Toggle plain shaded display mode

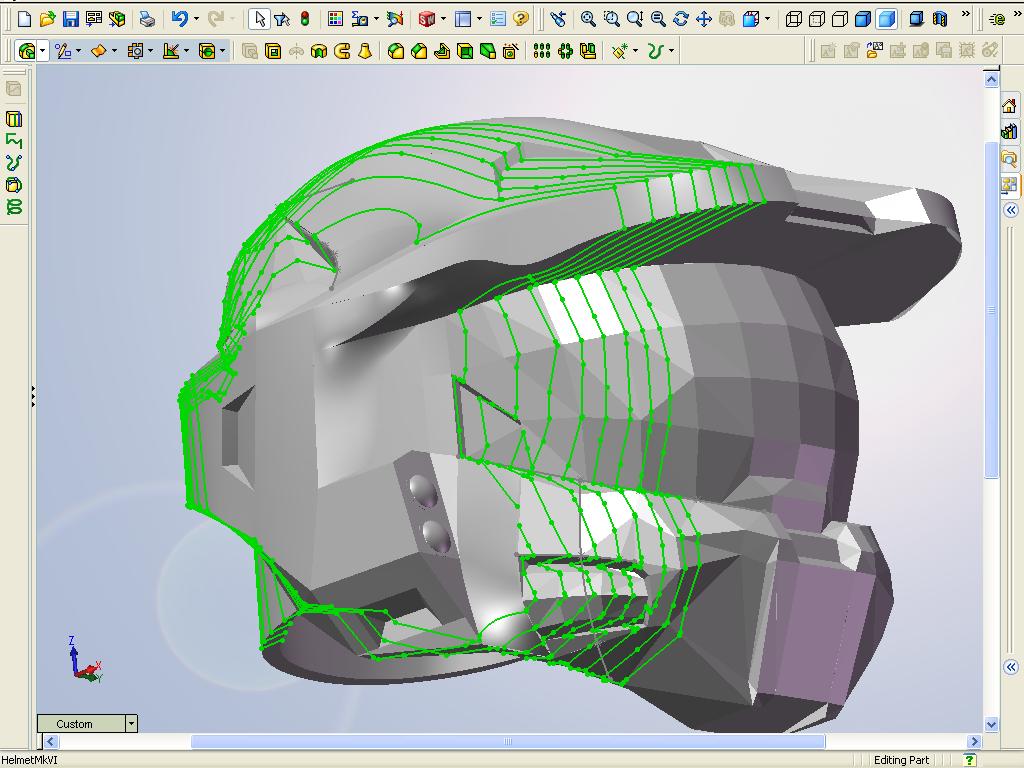(x=886, y=19)
